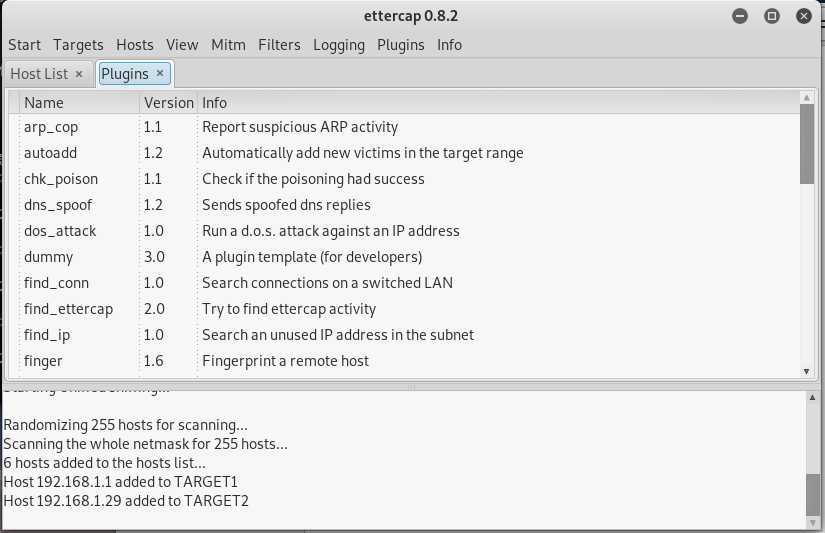Close the Plugins tab
Screen dimensions: 825x533
click(160, 73)
